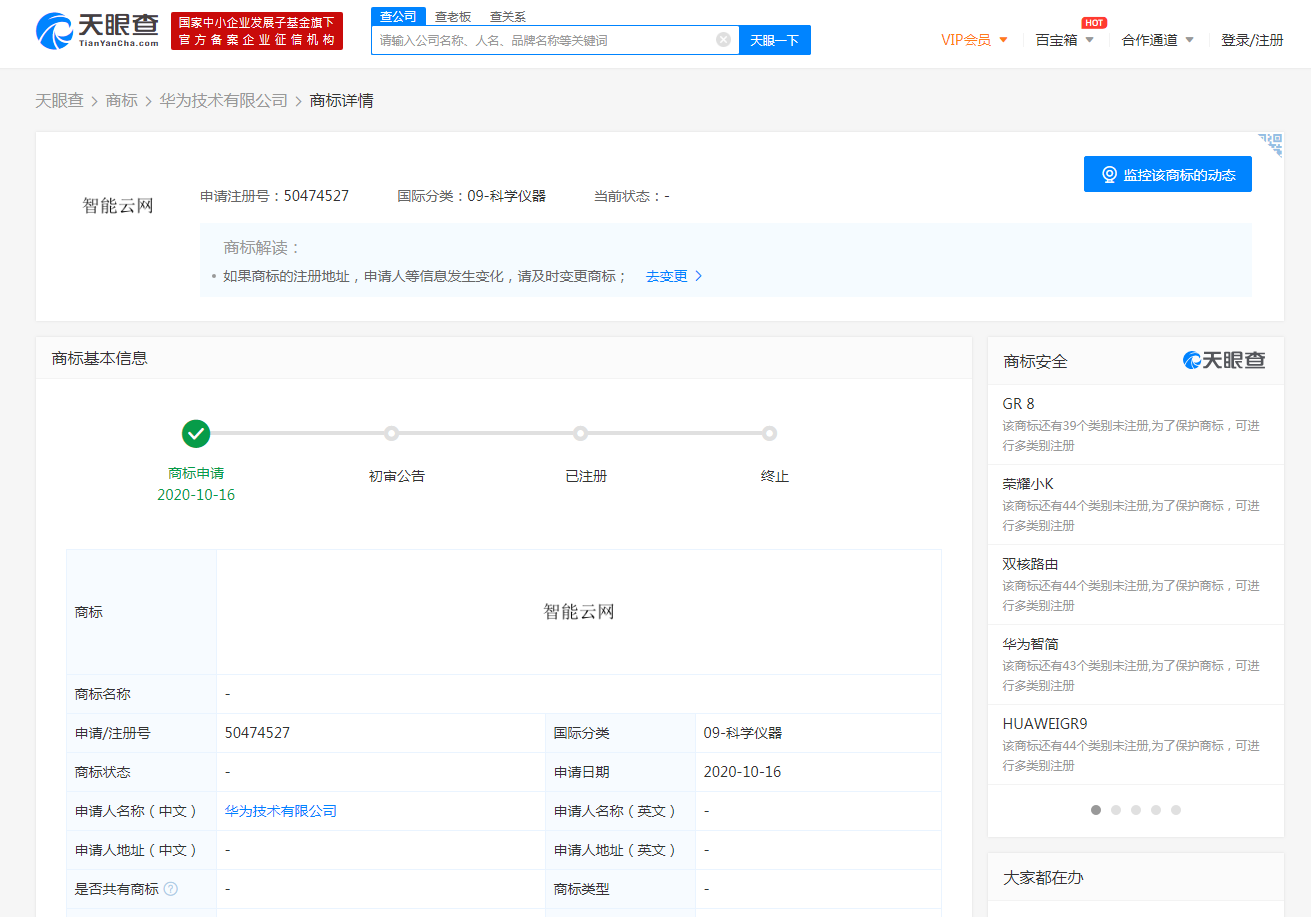Click the 50474527 registration number cell
Image resolution: width=1311 pixels, height=917 pixels.
pyautogui.click(x=381, y=733)
